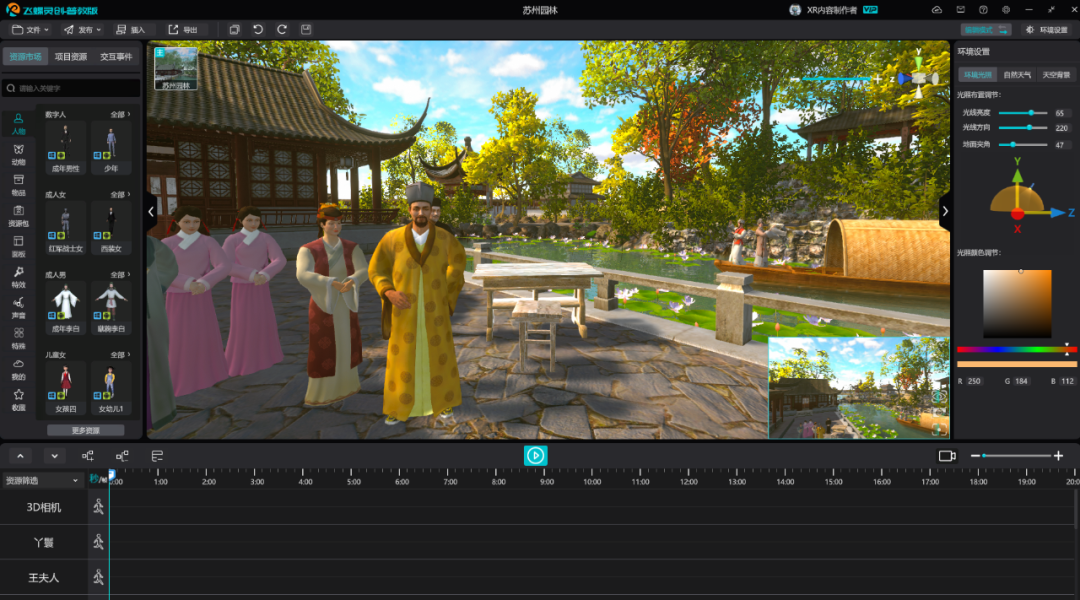Save the project with the floppy icon

click(306, 30)
